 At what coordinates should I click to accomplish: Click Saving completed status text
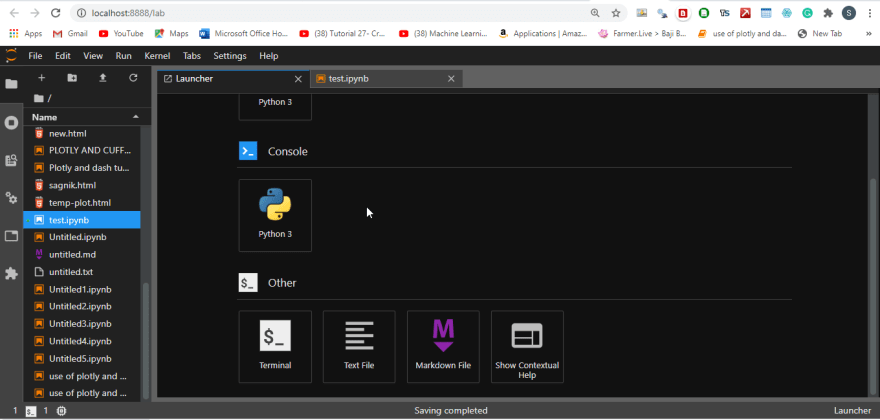tap(451, 411)
